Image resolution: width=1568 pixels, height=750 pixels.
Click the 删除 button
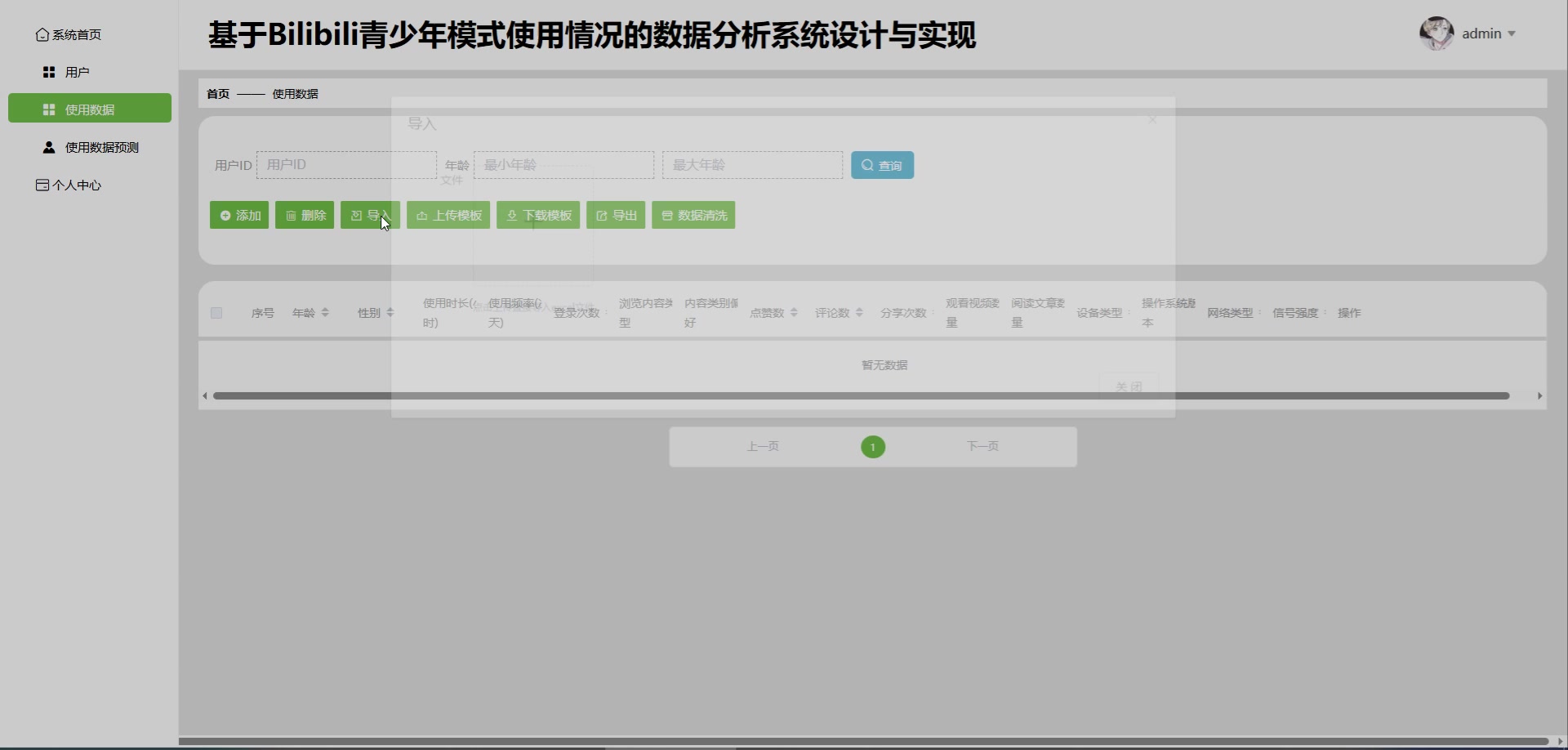[305, 215]
